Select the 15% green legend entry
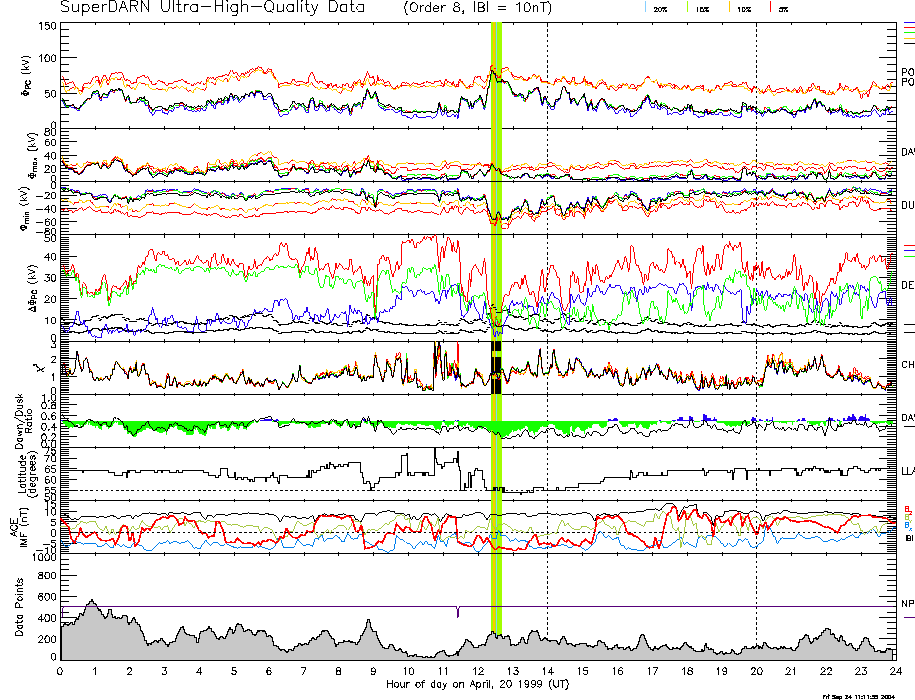The width and height of the screenshot is (915, 700). point(698,8)
